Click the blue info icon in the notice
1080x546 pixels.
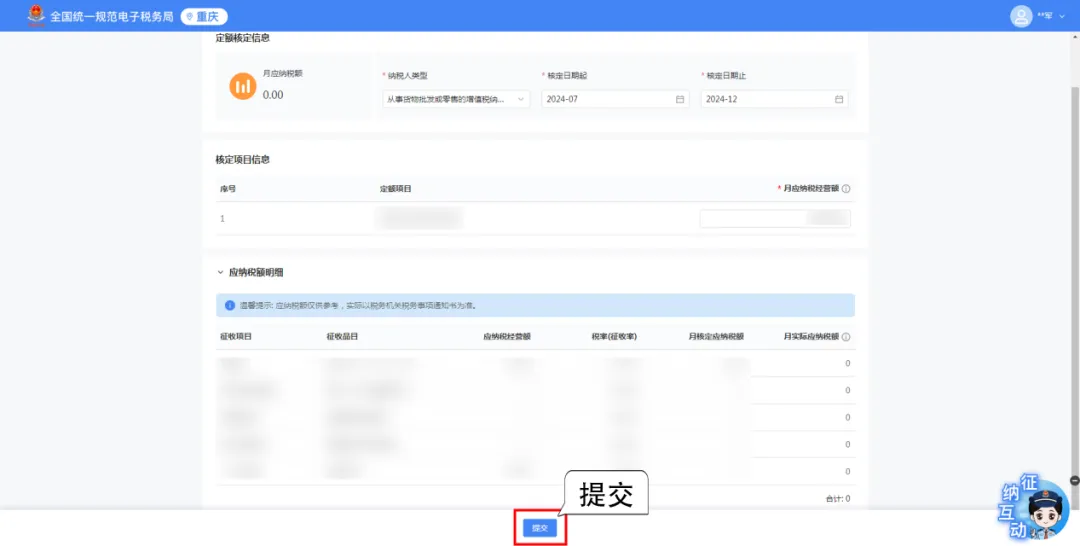pos(230,305)
